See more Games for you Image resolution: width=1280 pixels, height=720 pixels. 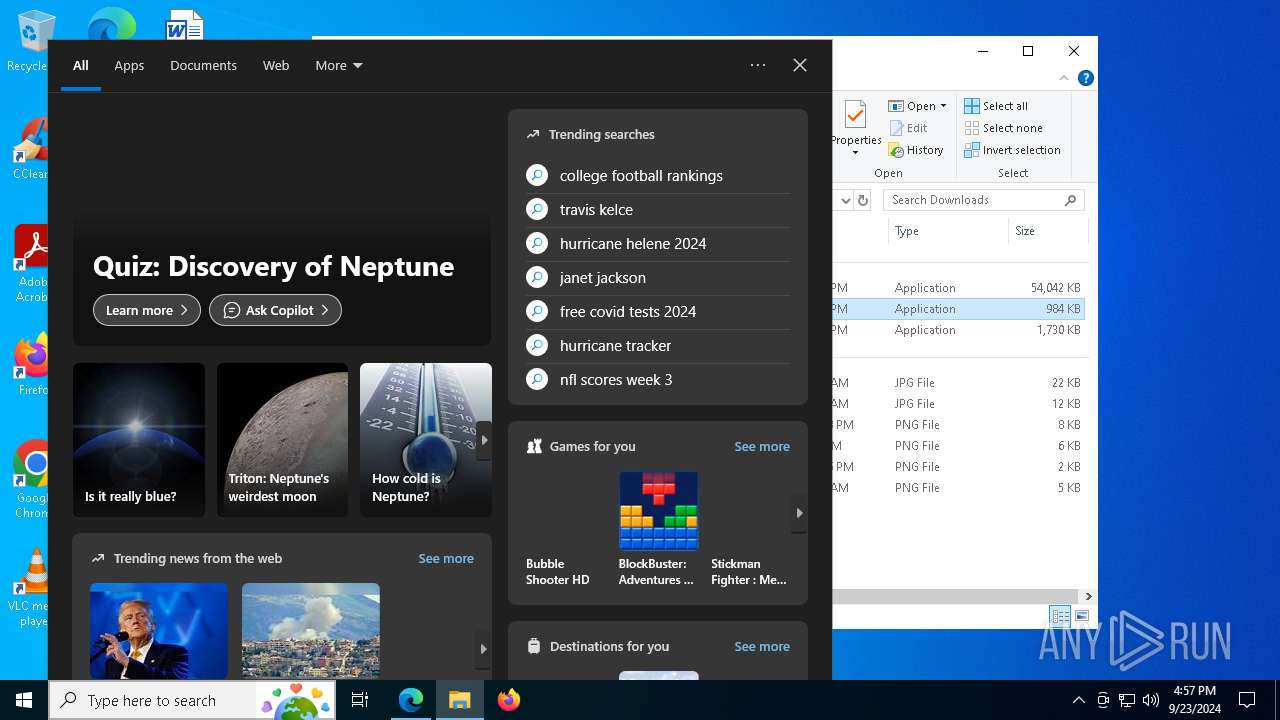tap(762, 446)
